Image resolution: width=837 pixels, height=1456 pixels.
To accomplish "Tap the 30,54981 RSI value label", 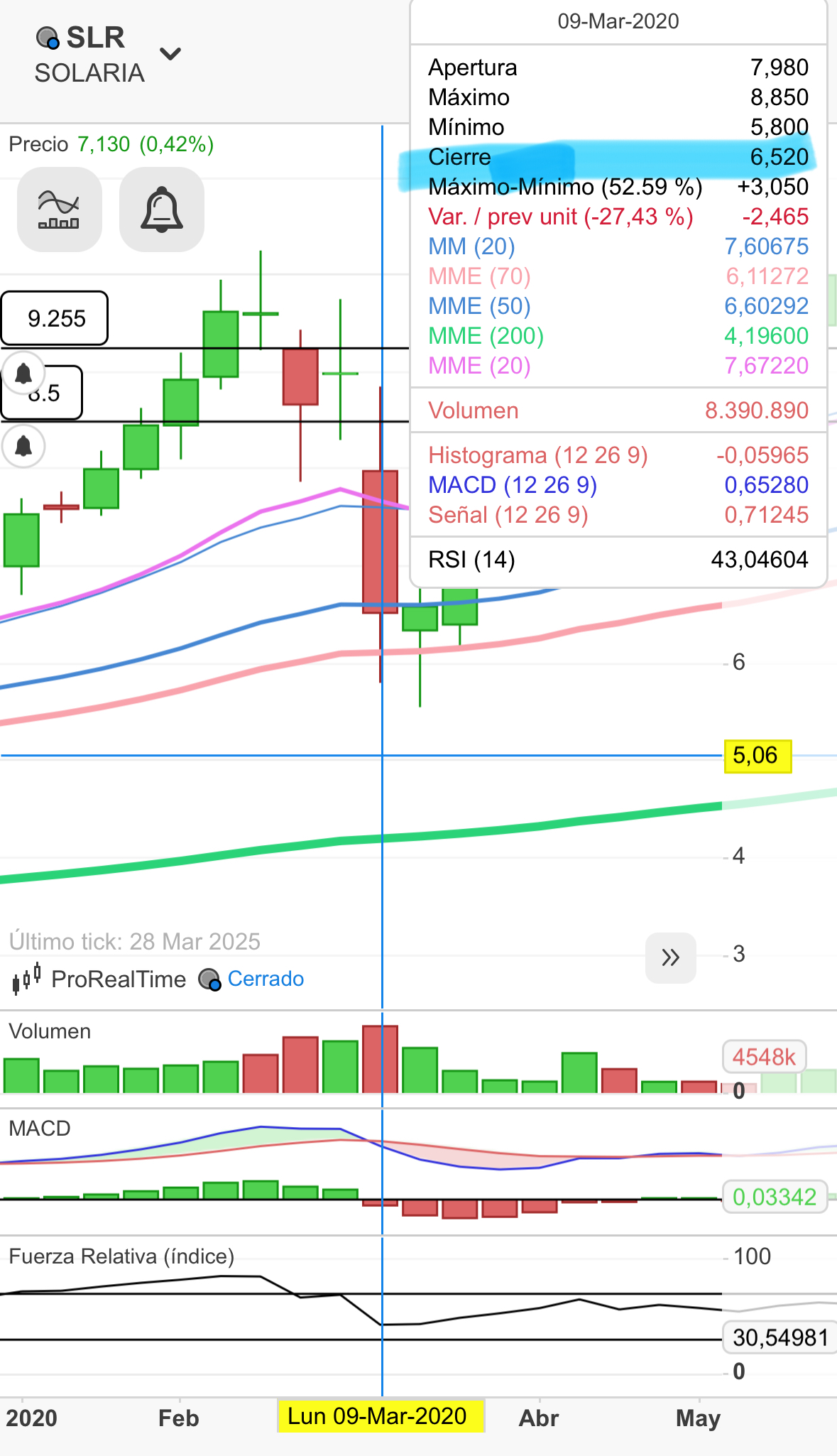I will tap(779, 1338).
